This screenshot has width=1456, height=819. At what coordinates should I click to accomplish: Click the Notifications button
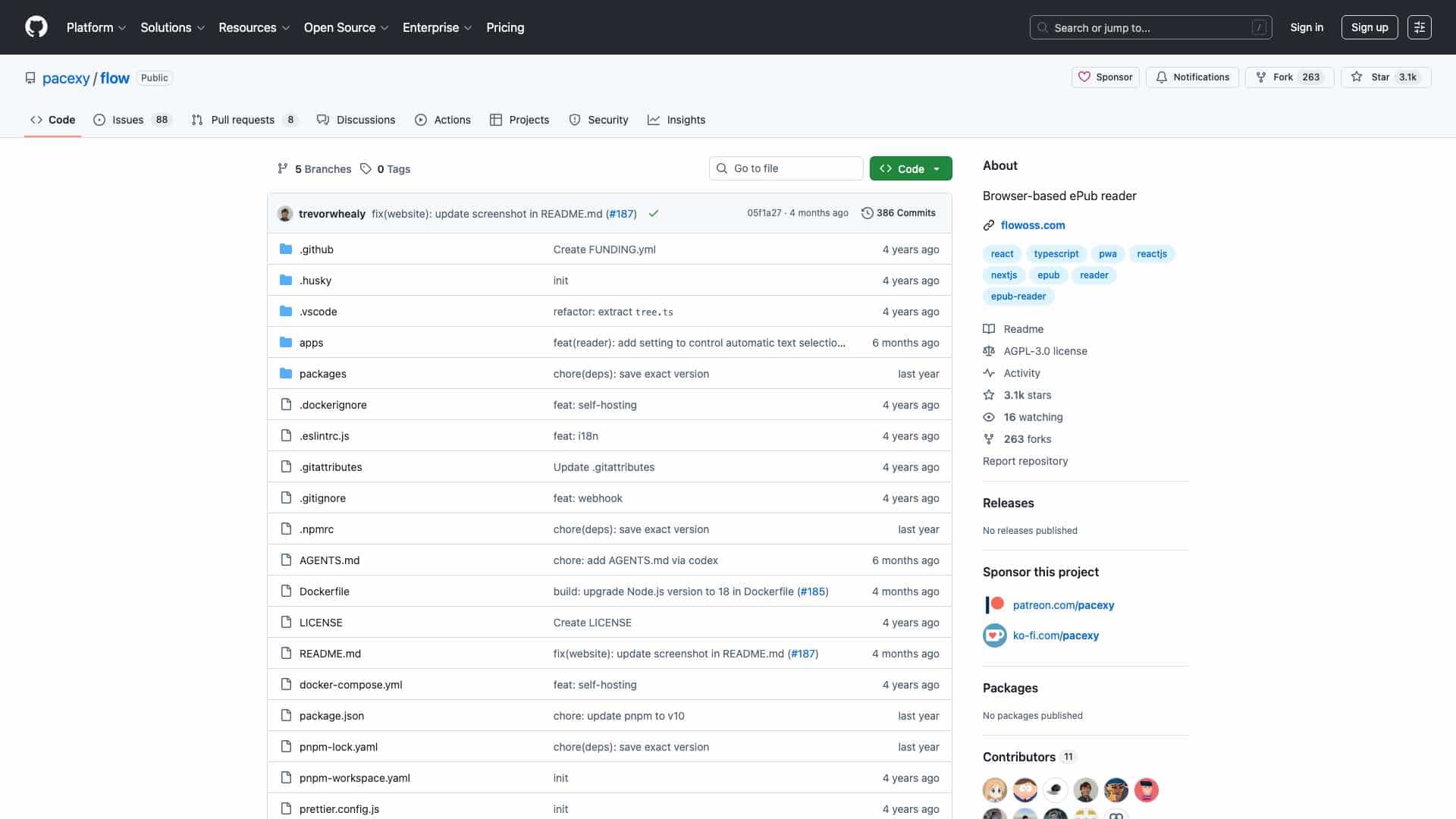[1193, 77]
